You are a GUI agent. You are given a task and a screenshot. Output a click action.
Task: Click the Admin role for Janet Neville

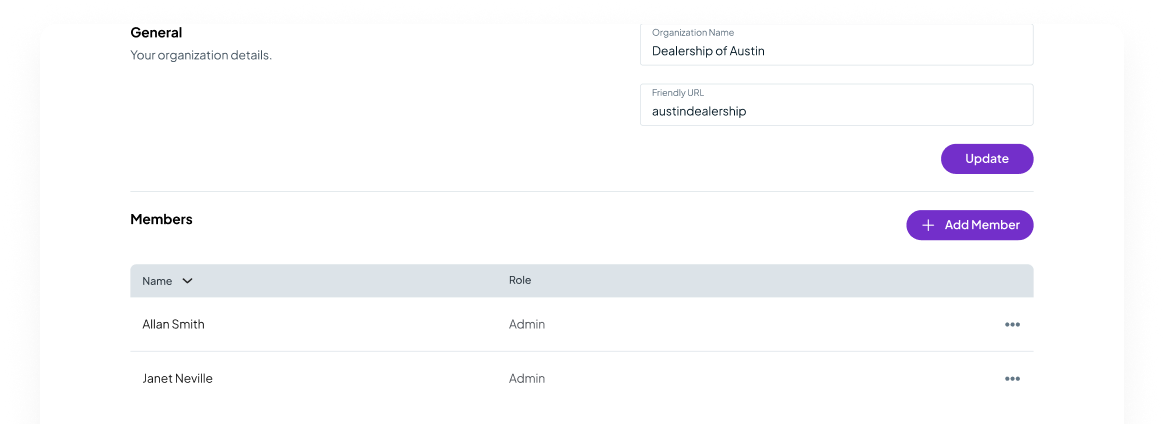click(527, 379)
